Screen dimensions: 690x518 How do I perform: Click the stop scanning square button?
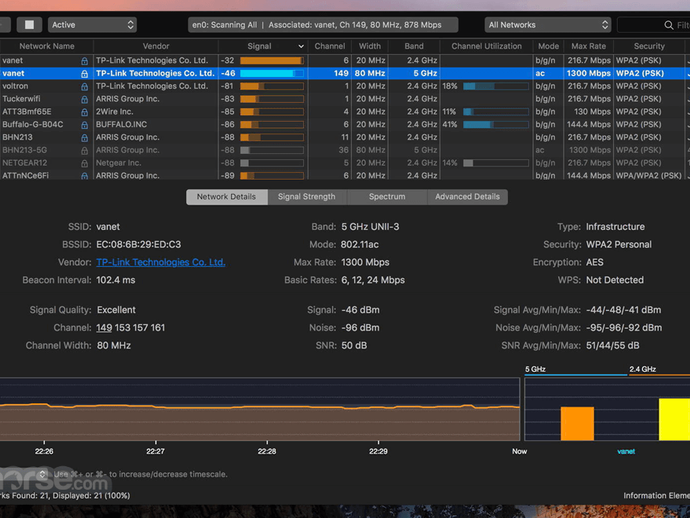[x=29, y=25]
